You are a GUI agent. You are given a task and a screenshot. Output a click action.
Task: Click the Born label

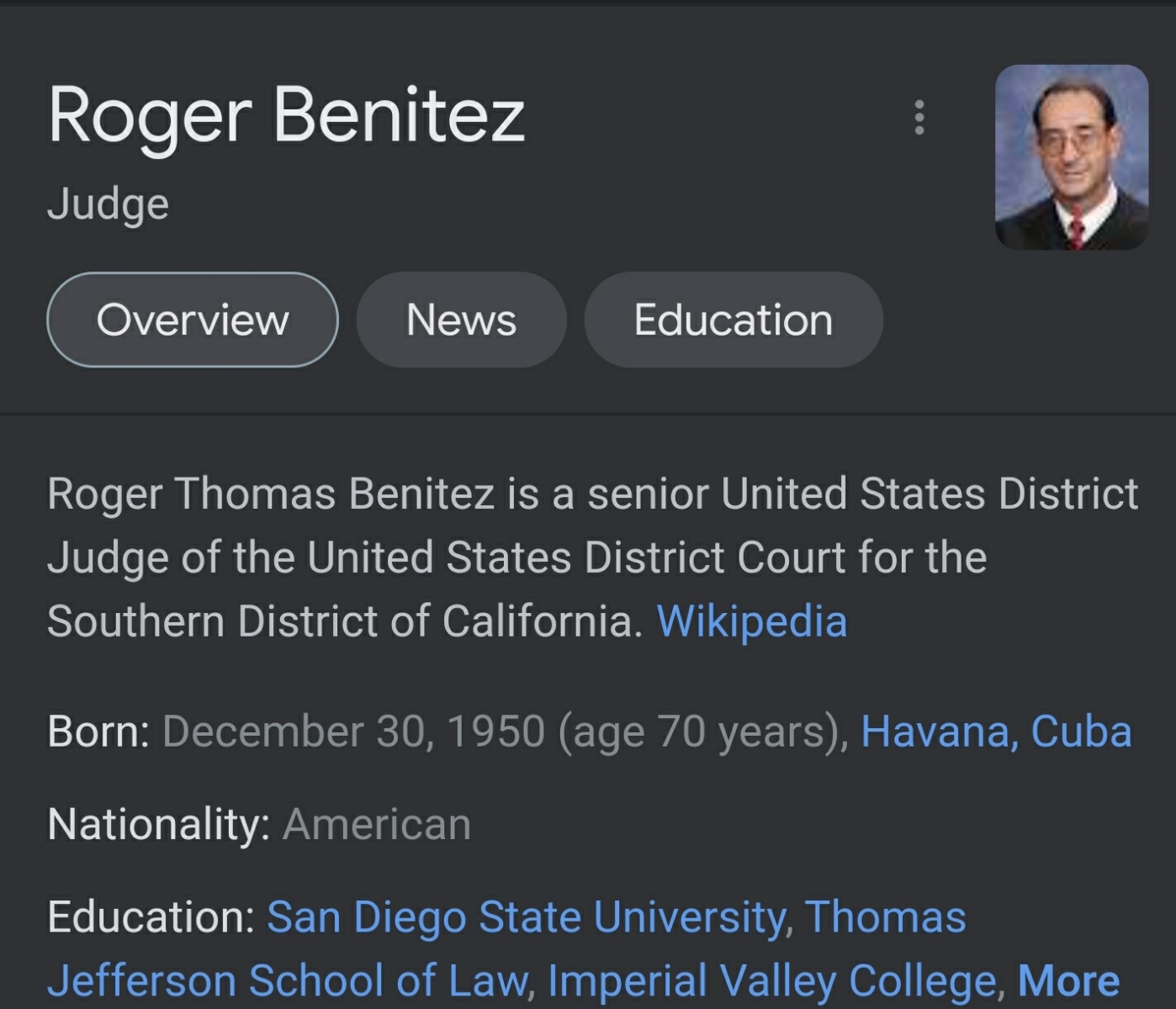pos(98,731)
